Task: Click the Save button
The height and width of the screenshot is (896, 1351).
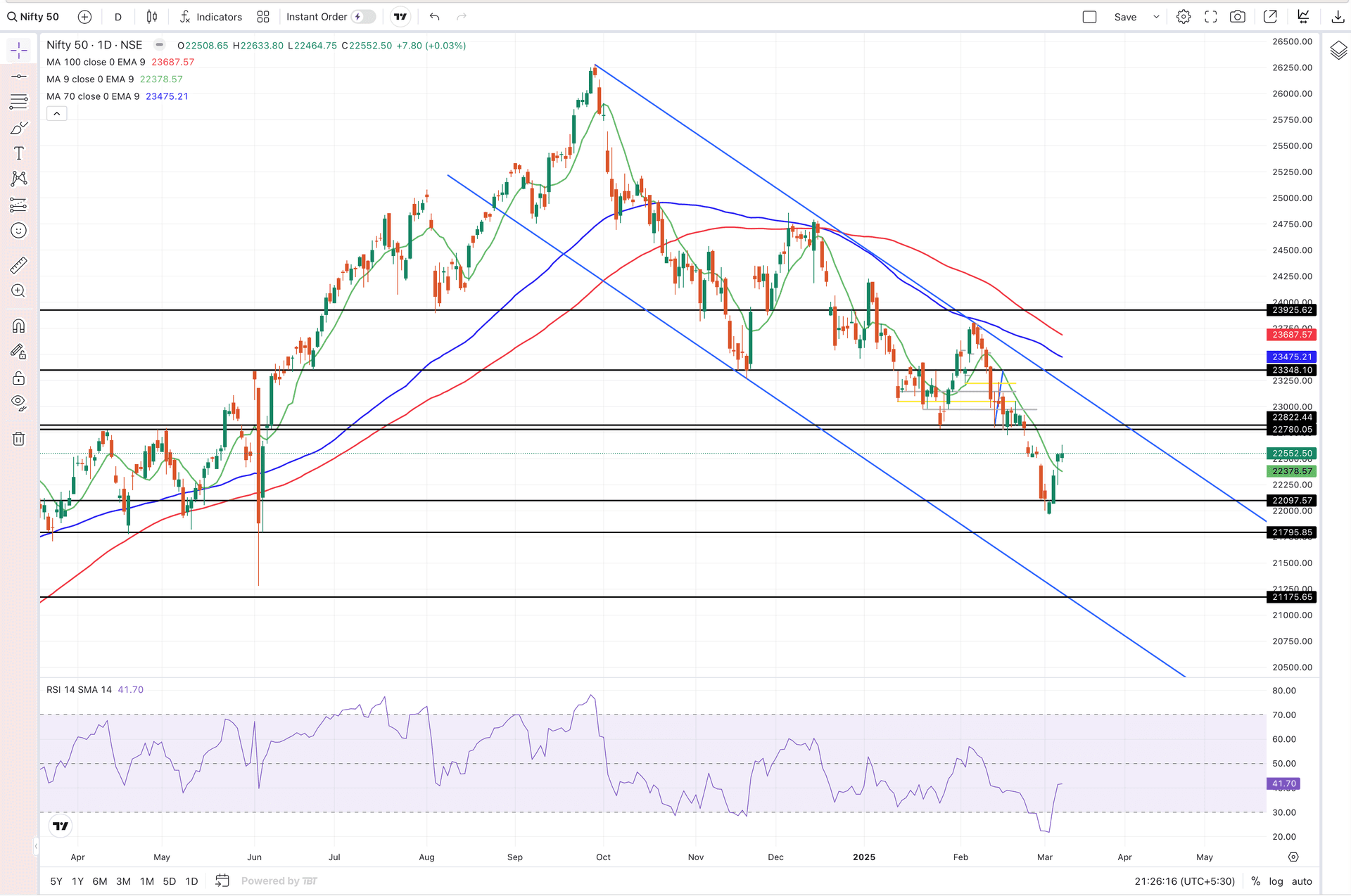Action: (x=1125, y=17)
